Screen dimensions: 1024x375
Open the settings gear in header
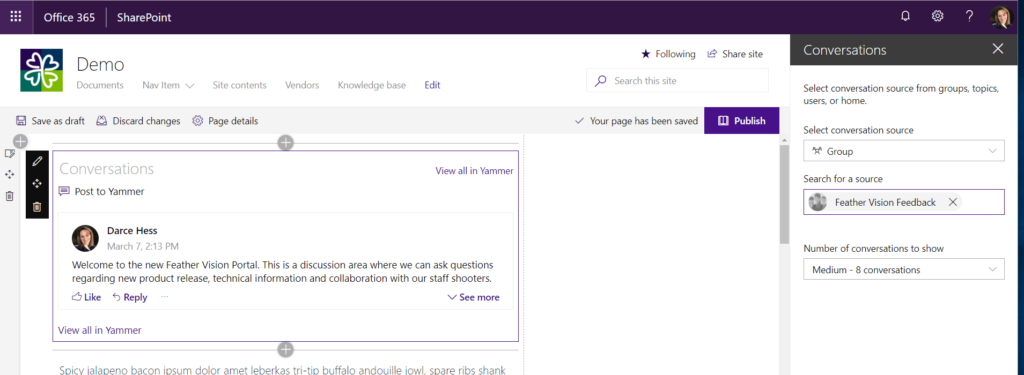(937, 16)
